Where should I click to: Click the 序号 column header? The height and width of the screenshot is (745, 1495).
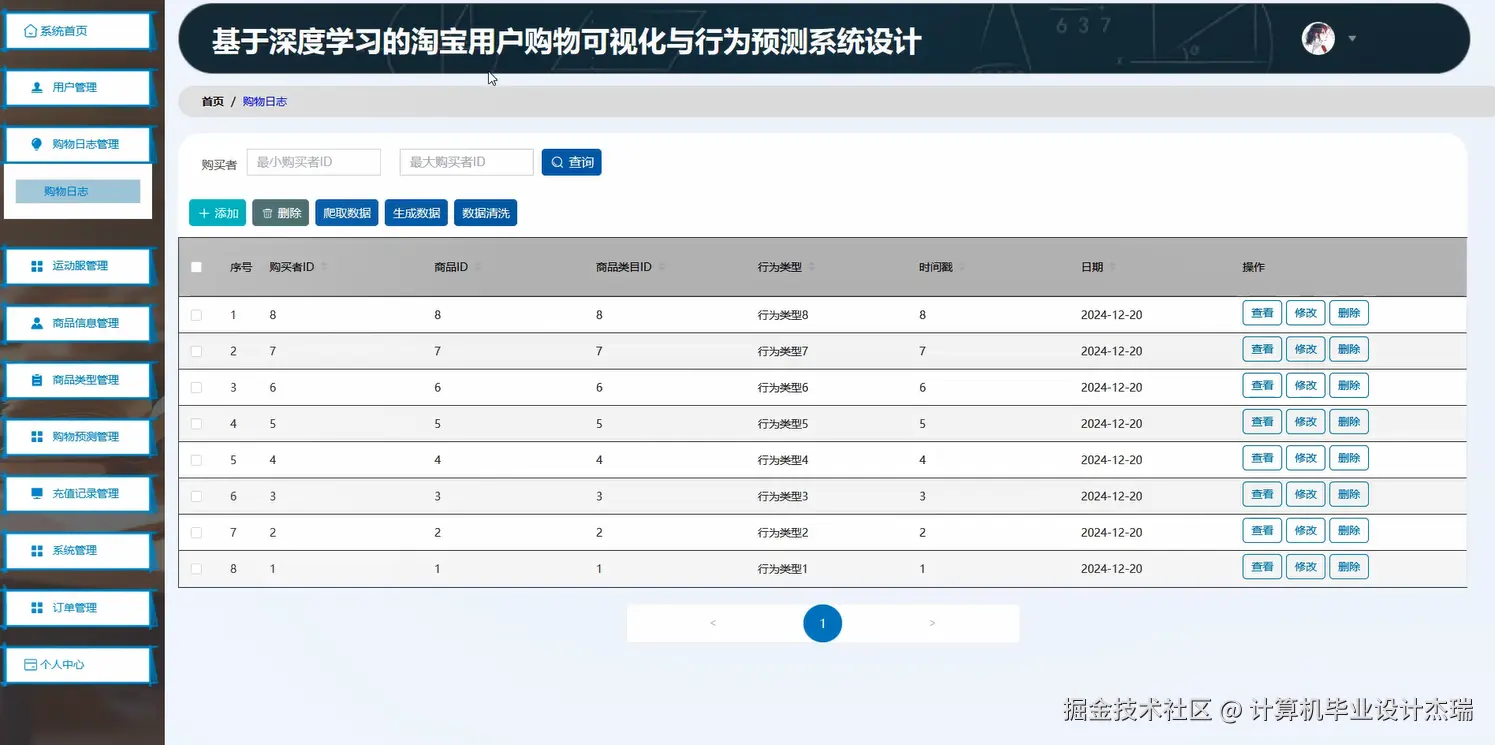click(241, 267)
